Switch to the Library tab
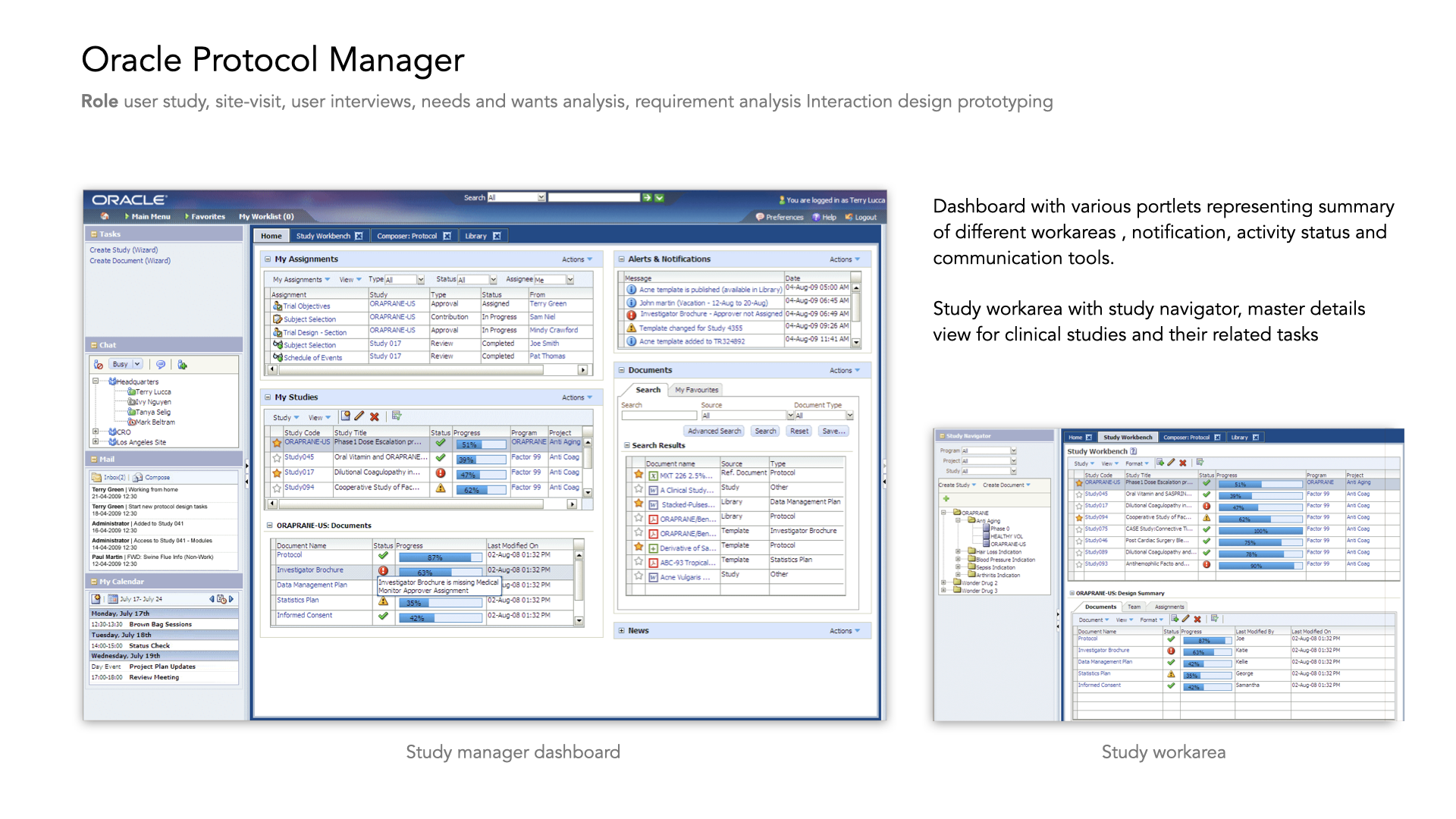This screenshot has width=1456, height=819. tap(475, 237)
